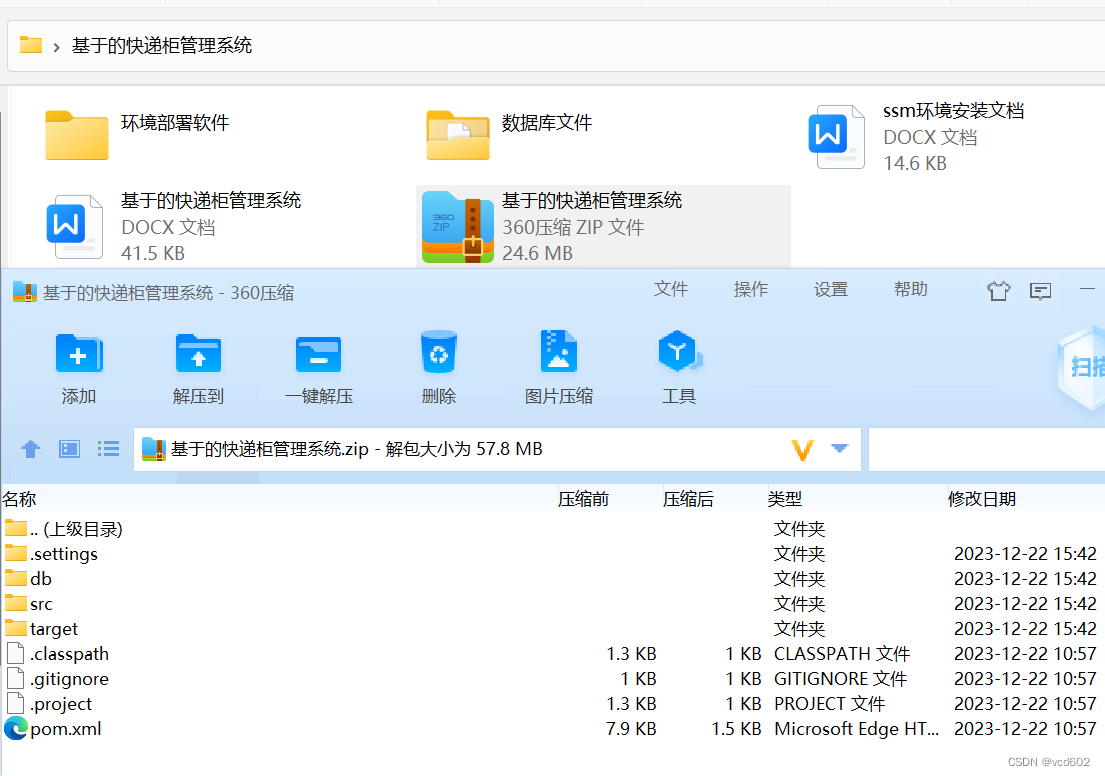Screen dimensions: 1105x776
Task: Switch to icon view mode button
Action: 69,449
